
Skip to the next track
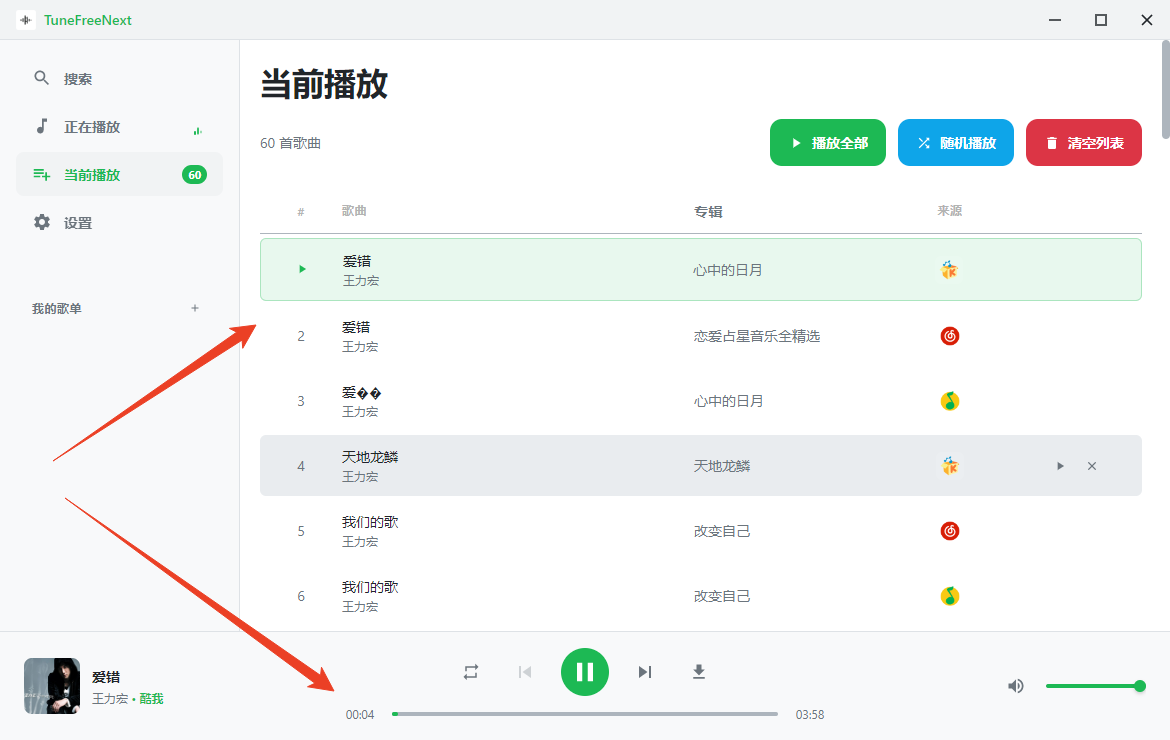645,672
